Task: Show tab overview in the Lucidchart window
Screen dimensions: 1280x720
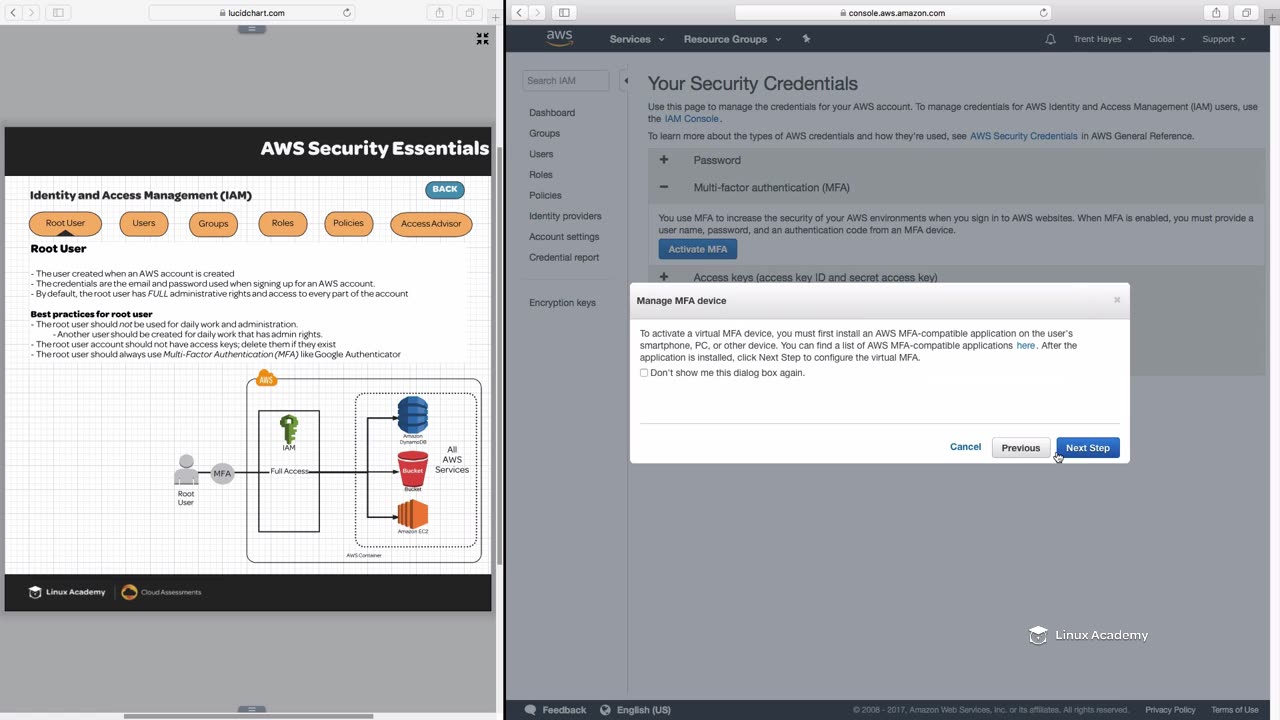Action: [x=469, y=13]
